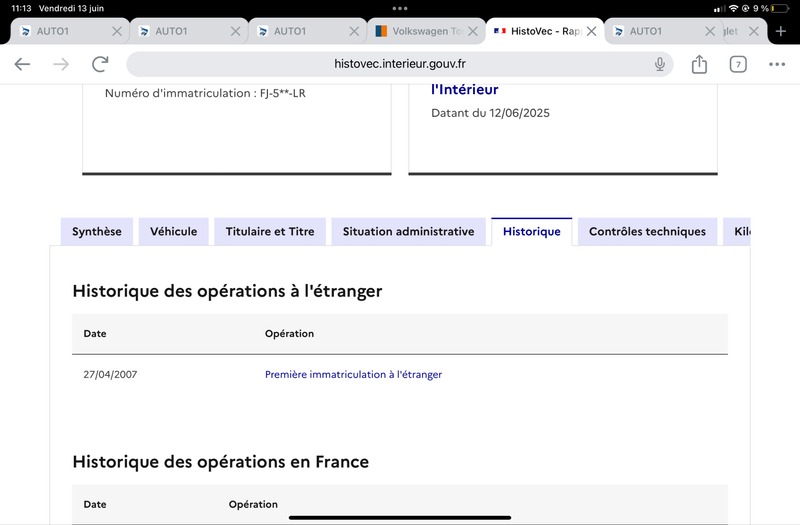
Task: Focus the histovec.interieur.gouv.fr address bar
Action: click(x=399, y=64)
